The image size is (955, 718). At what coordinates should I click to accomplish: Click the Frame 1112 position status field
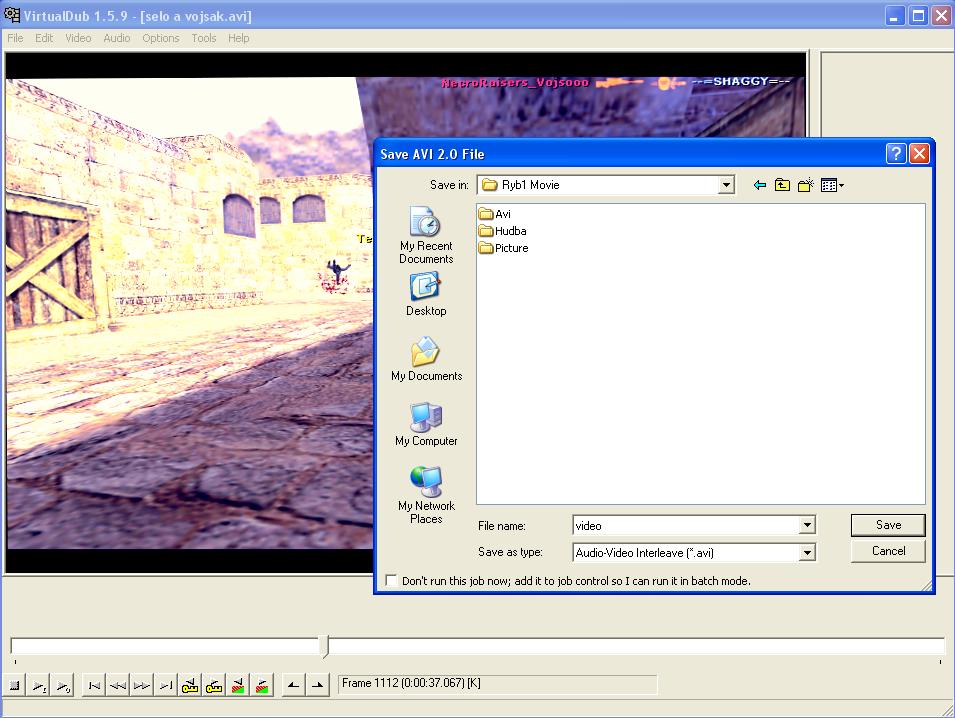(498, 684)
